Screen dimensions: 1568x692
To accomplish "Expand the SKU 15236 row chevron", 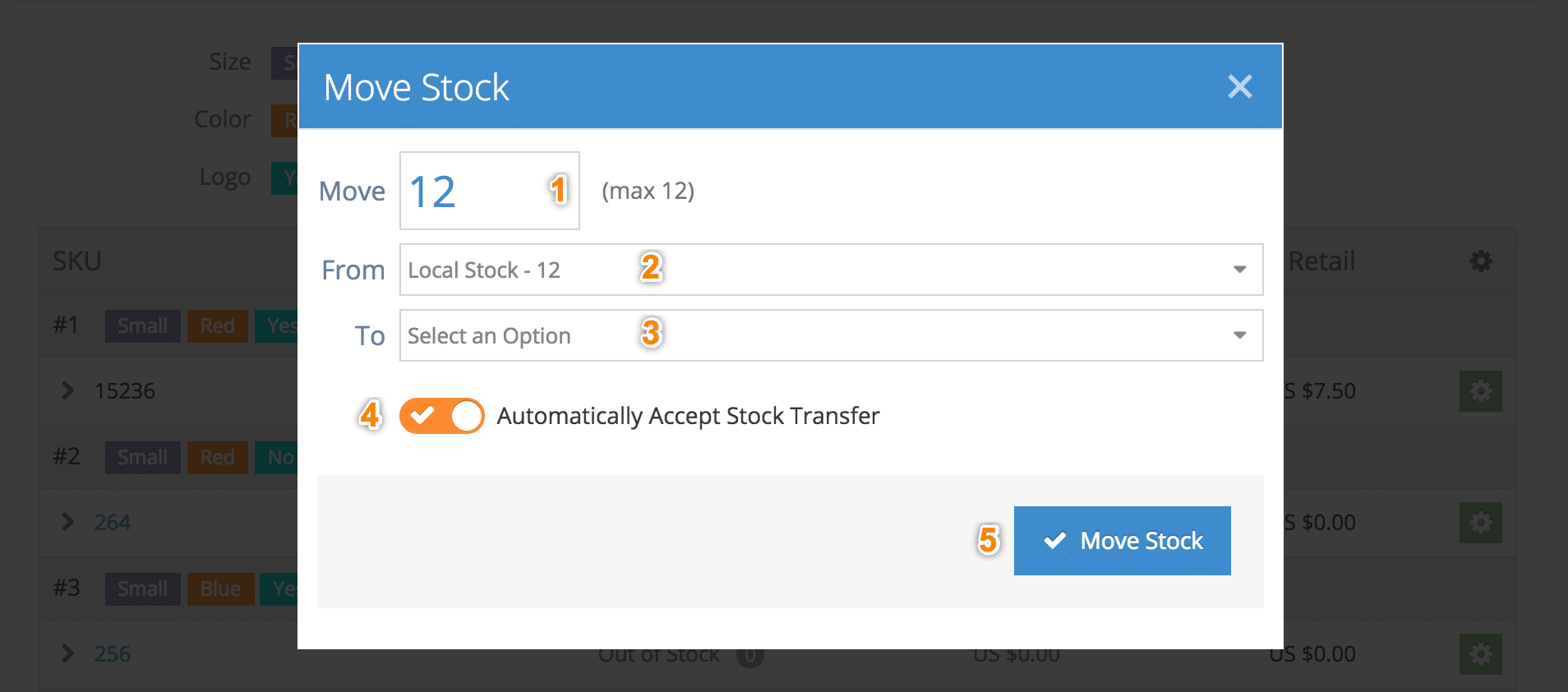I will (67, 390).
